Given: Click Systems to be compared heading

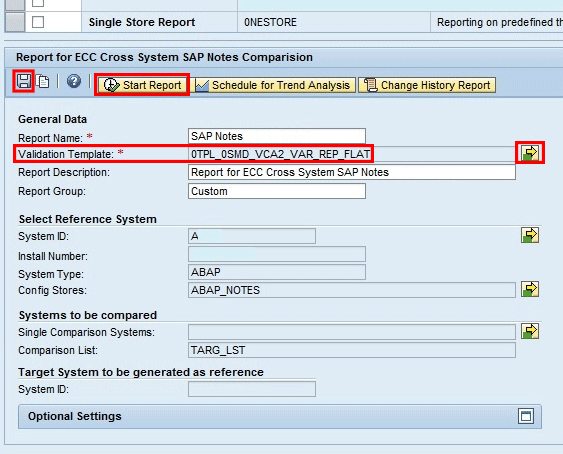Looking at the screenshot, I should [x=88, y=315].
